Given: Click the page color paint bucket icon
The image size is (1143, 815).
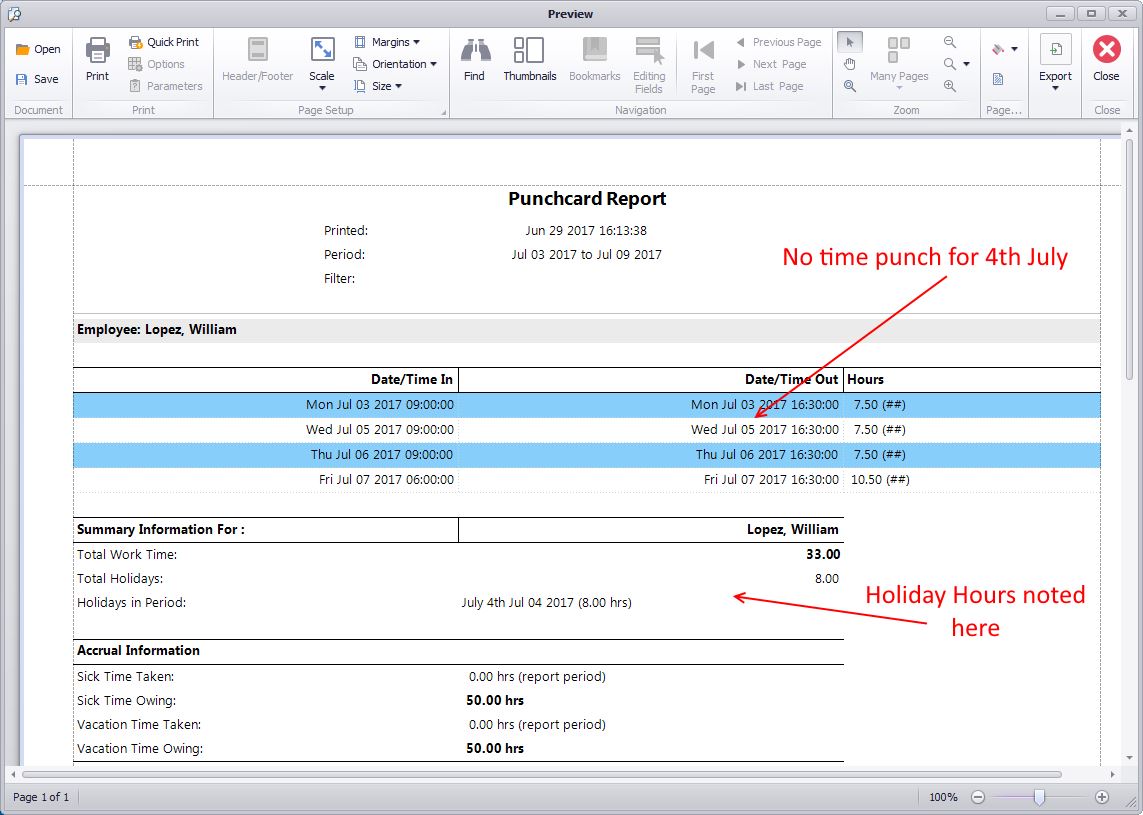Looking at the screenshot, I should click(x=998, y=50).
